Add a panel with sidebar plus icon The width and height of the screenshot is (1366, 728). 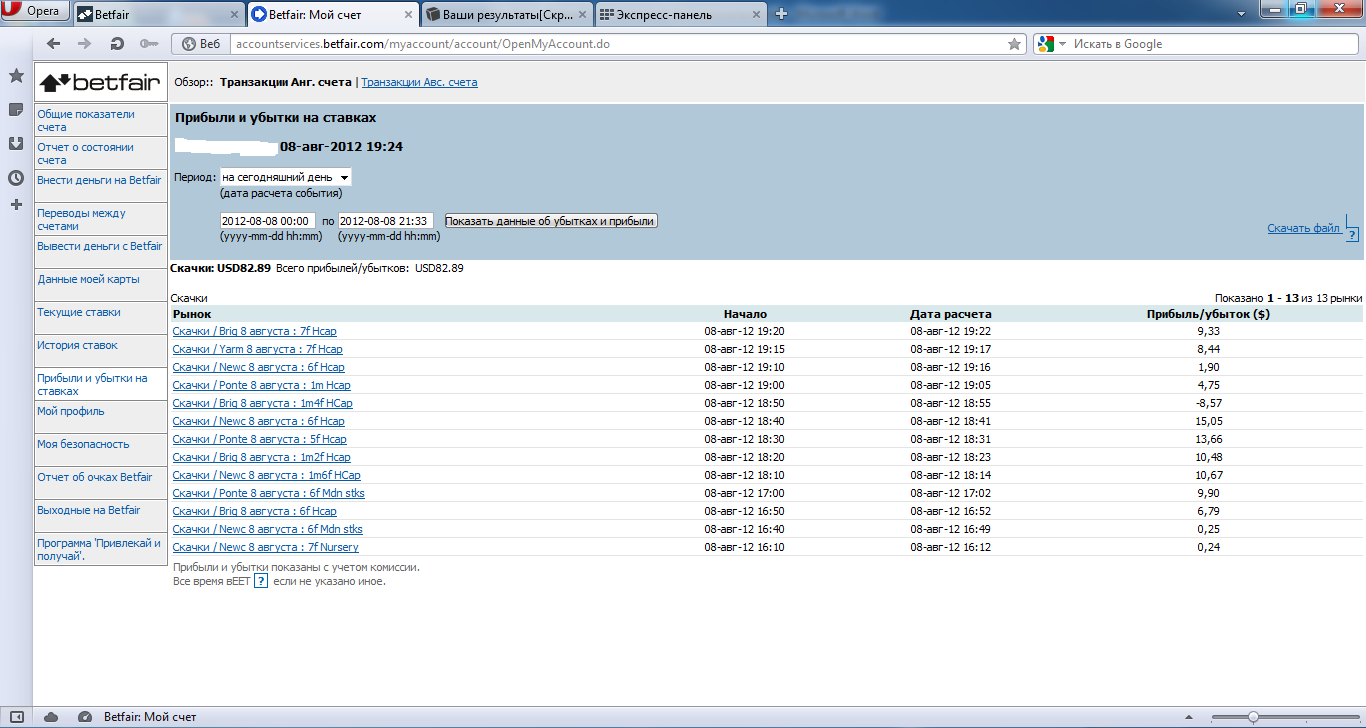pyautogui.click(x=16, y=205)
